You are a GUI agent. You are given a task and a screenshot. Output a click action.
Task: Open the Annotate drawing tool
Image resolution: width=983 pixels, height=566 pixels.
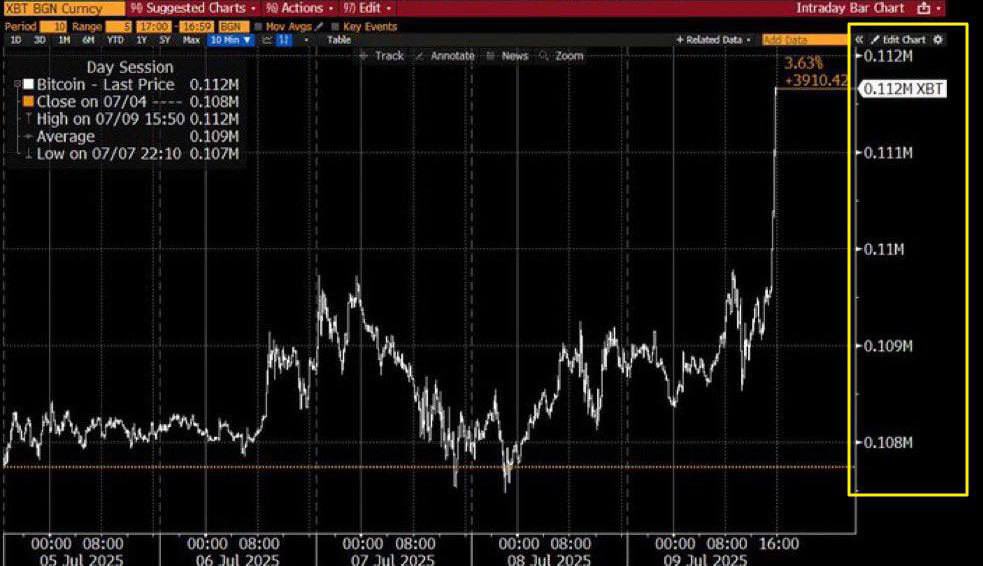[x=445, y=56]
